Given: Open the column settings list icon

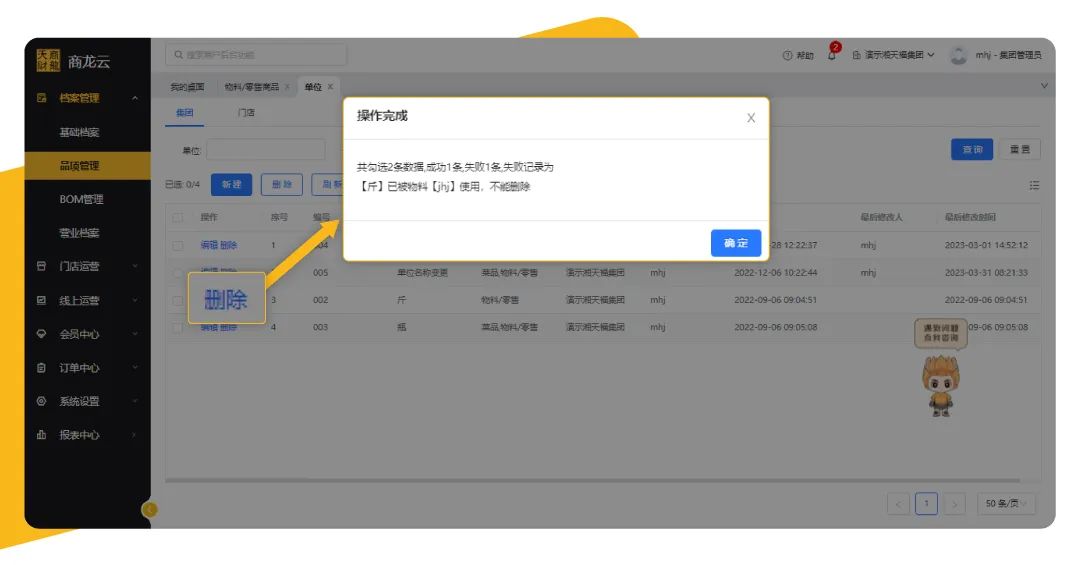Looking at the screenshot, I should pyautogui.click(x=1034, y=185).
